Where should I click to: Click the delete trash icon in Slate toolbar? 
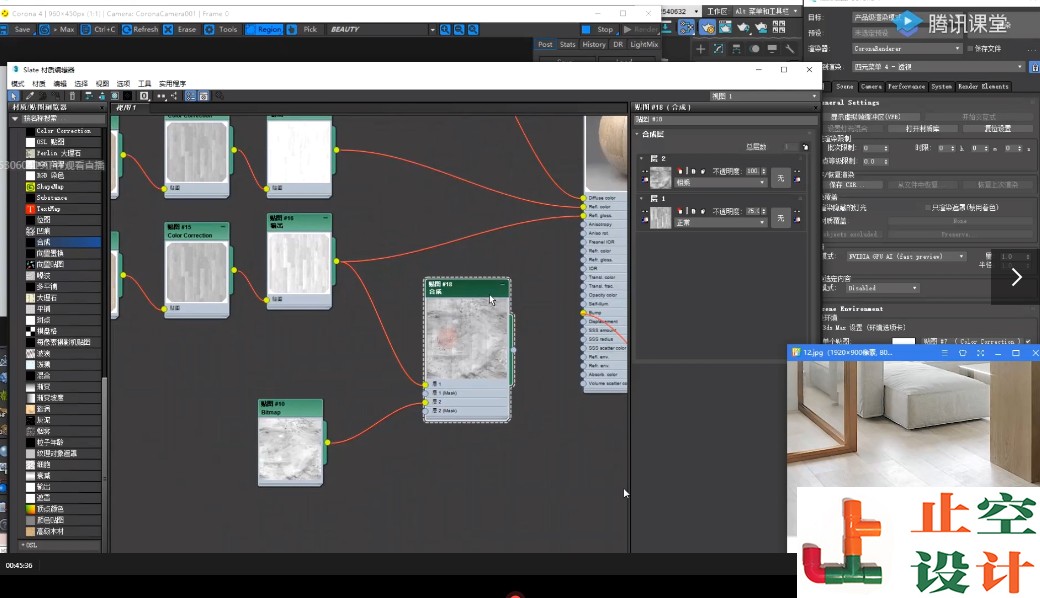pyautogui.click(x=72, y=96)
